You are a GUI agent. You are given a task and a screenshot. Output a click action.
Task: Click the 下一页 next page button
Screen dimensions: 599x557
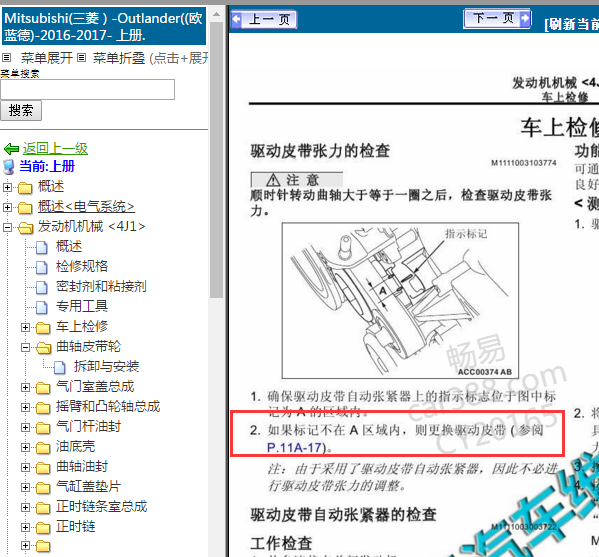[497, 18]
